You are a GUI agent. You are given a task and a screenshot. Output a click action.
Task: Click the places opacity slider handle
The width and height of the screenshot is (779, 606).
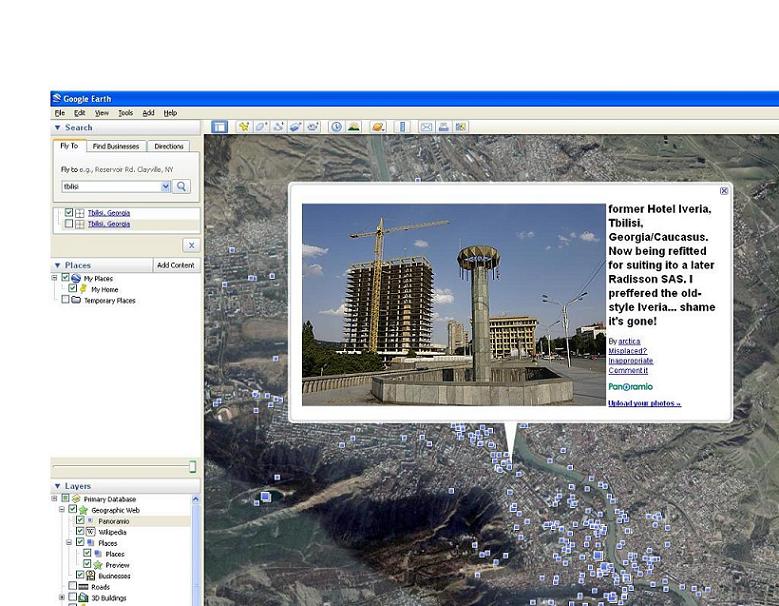click(x=192, y=466)
